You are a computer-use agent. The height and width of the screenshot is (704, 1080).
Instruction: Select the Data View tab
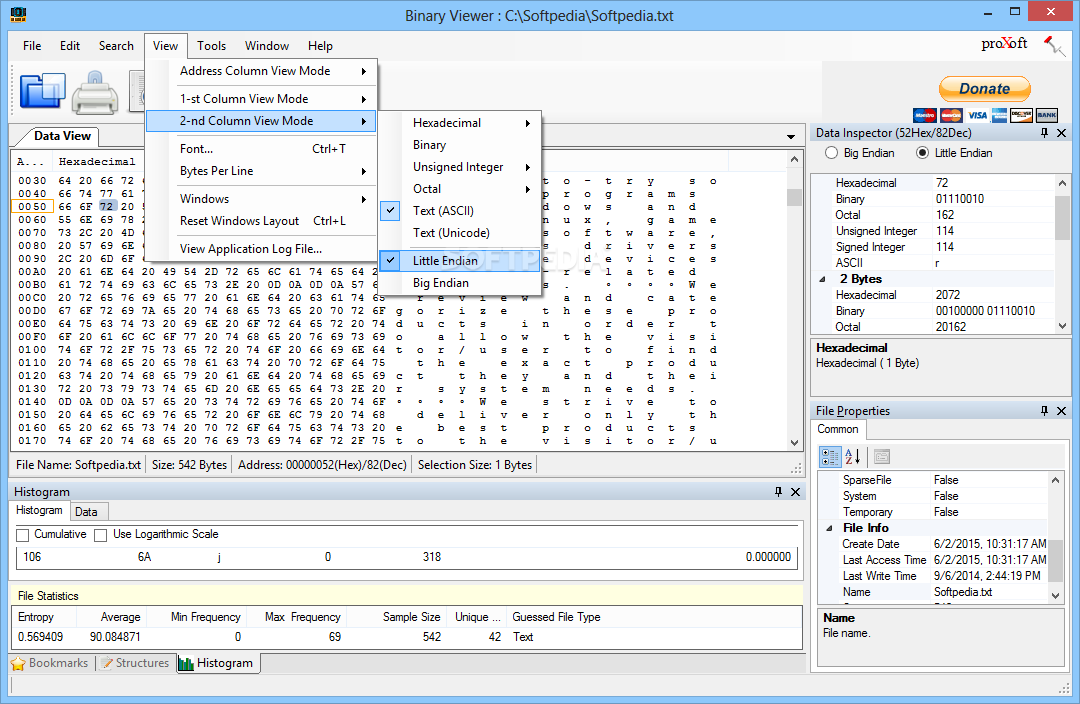62,136
